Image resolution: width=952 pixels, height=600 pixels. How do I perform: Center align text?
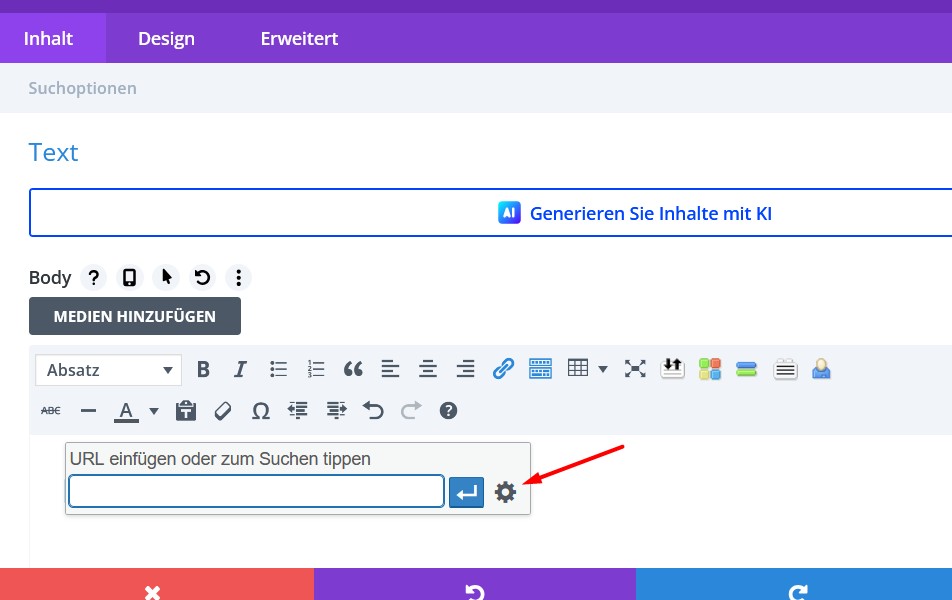[x=428, y=369]
